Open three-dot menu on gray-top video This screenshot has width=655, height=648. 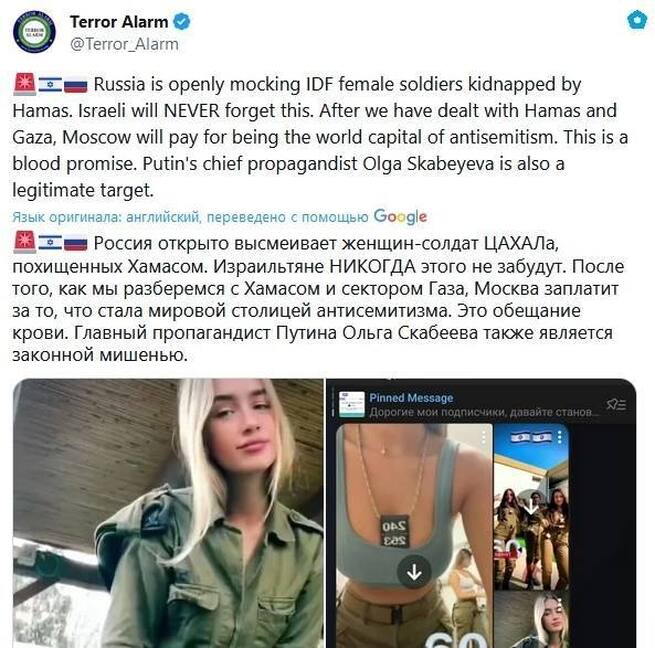click(x=484, y=437)
